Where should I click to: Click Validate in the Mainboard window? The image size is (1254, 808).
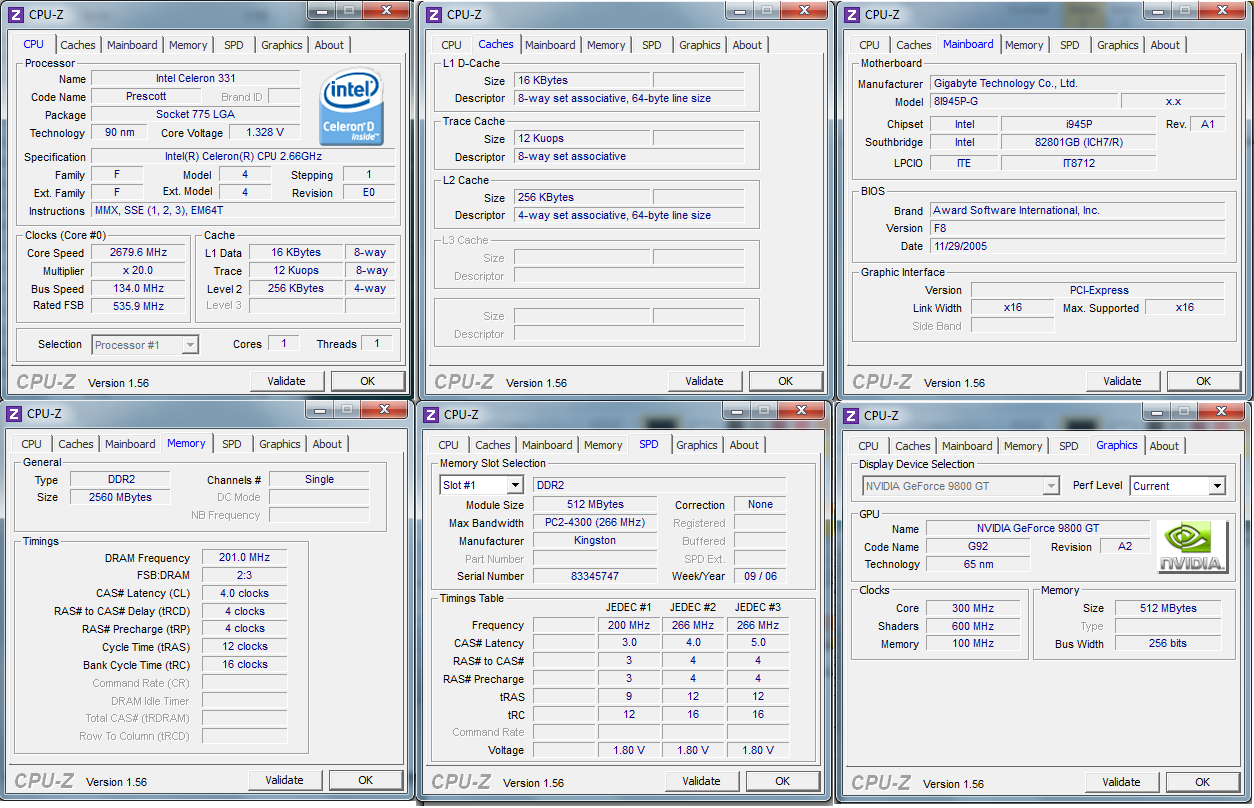1123,381
